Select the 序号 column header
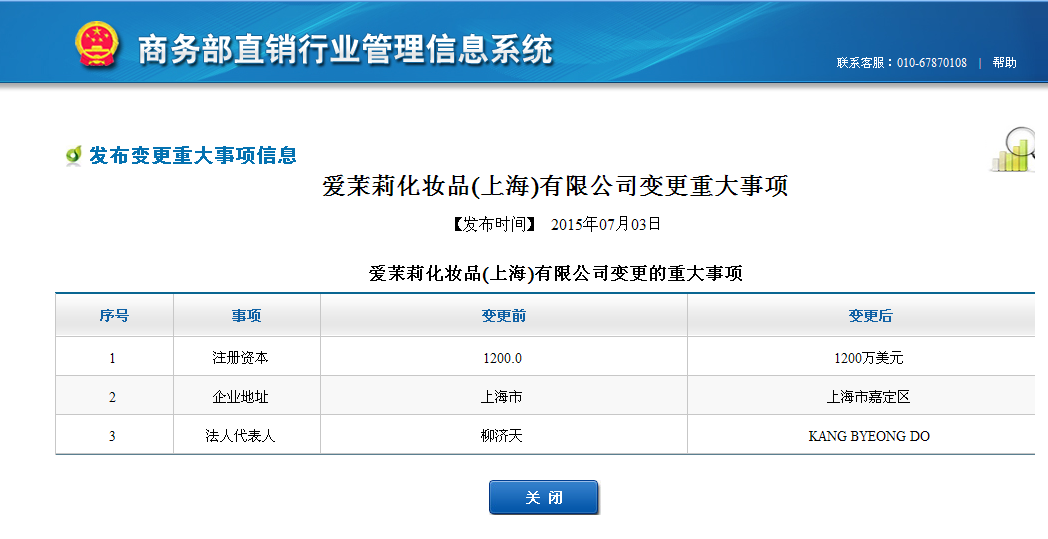The height and width of the screenshot is (539, 1048). click(x=114, y=316)
